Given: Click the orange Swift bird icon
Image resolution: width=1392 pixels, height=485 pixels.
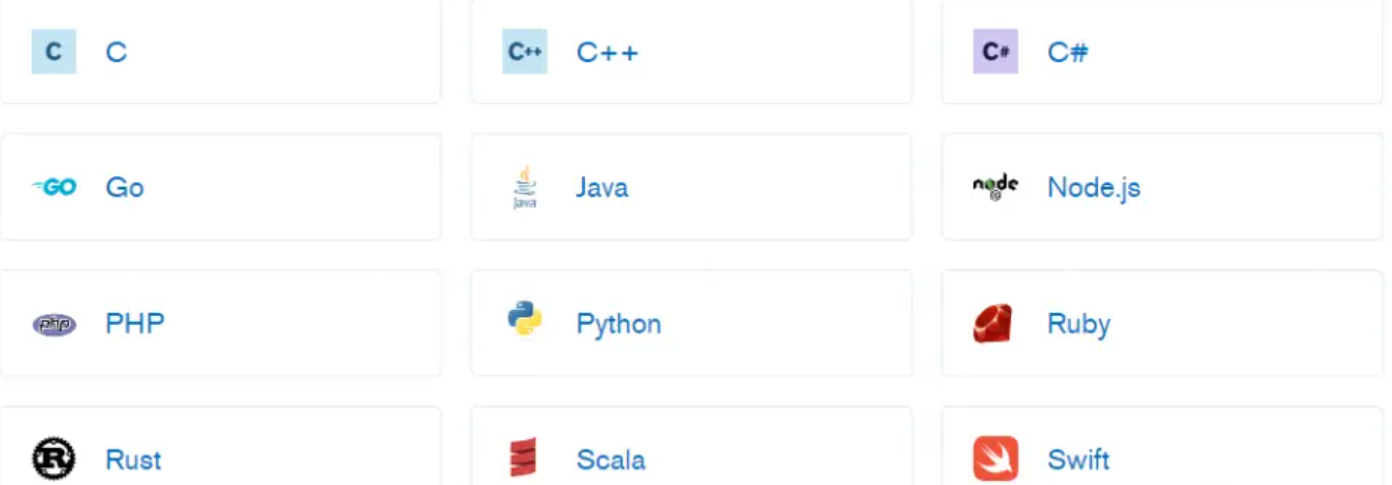Looking at the screenshot, I should coord(995,458).
